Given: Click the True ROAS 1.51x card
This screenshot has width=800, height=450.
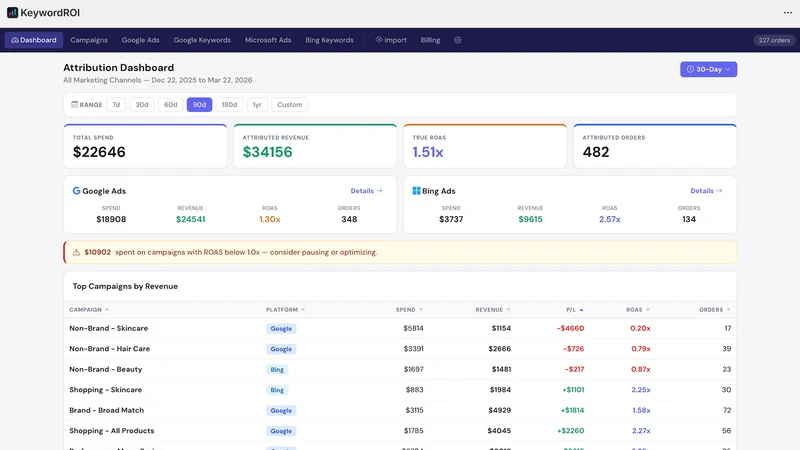Looking at the screenshot, I should click(x=485, y=146).
